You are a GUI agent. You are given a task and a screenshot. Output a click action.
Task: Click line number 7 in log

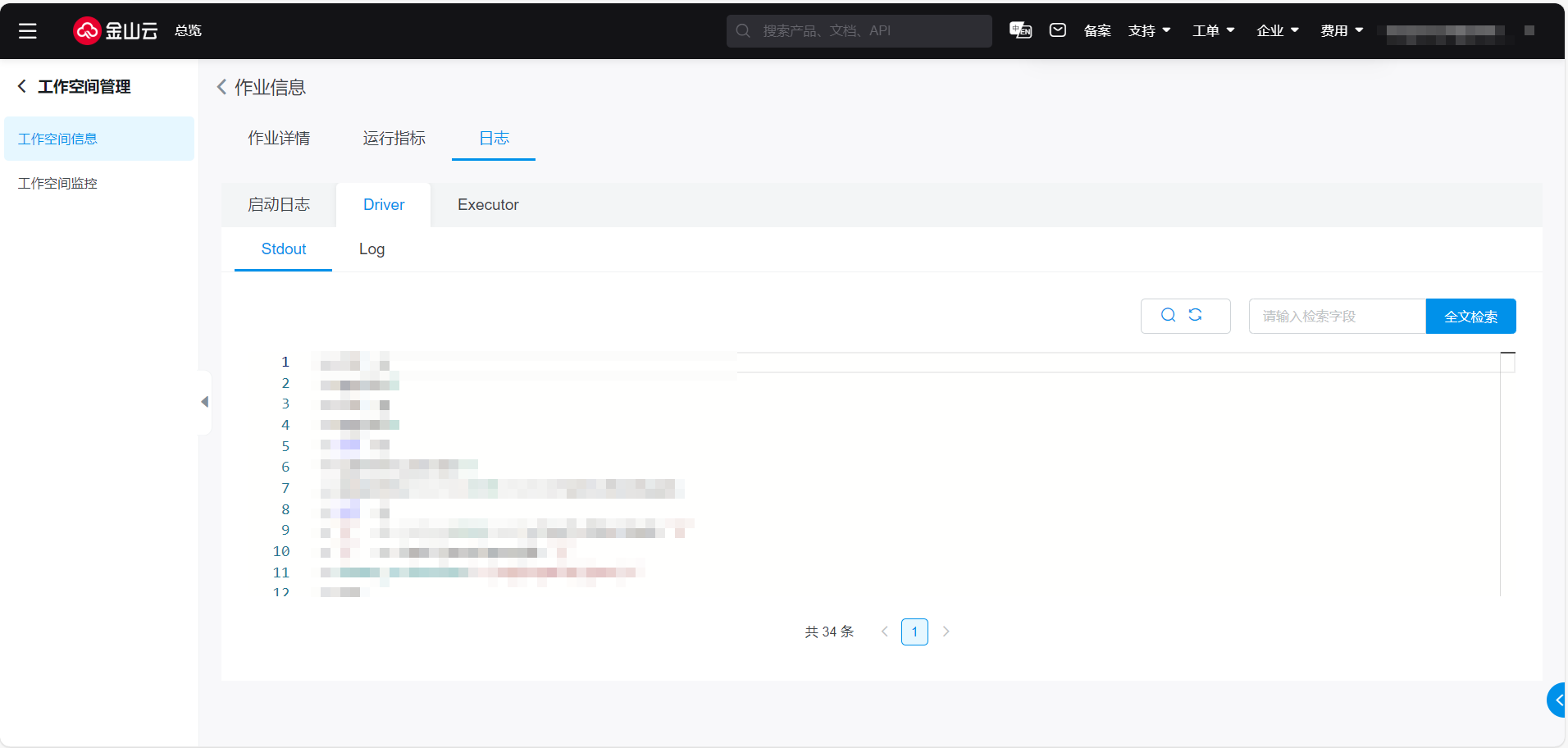285,488
